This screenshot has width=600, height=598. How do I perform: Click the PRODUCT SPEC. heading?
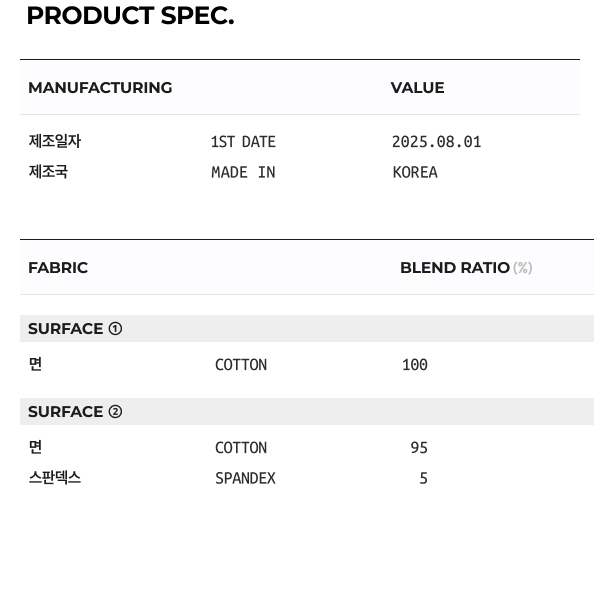130,16
